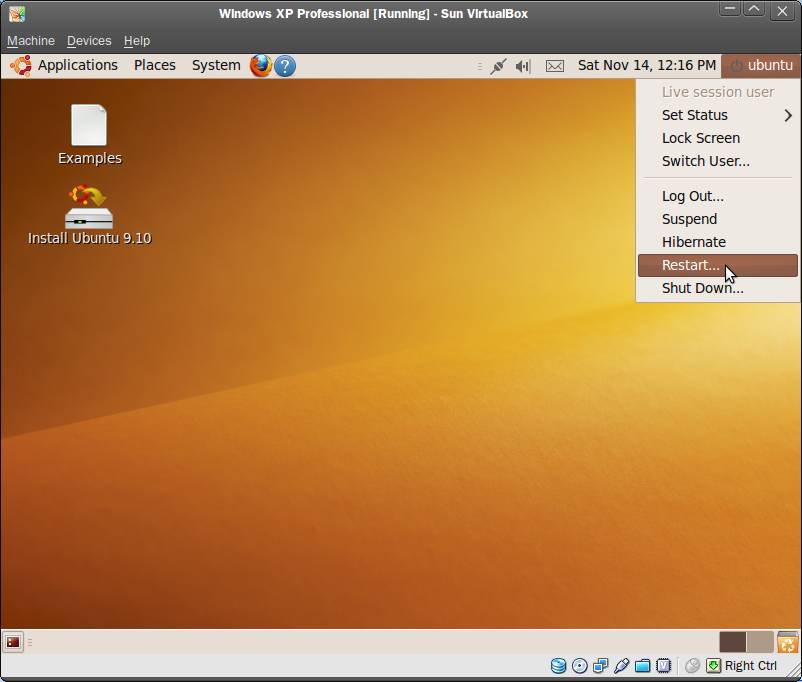Click the Right Ctrl host key label
The image size is (802, 682).
750,666
